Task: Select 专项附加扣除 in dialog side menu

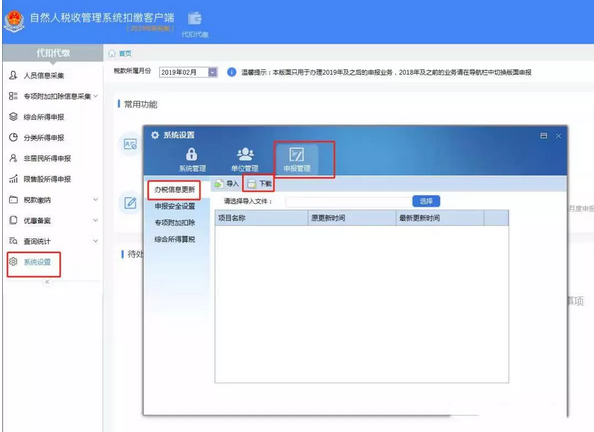Action: (175, 223)
